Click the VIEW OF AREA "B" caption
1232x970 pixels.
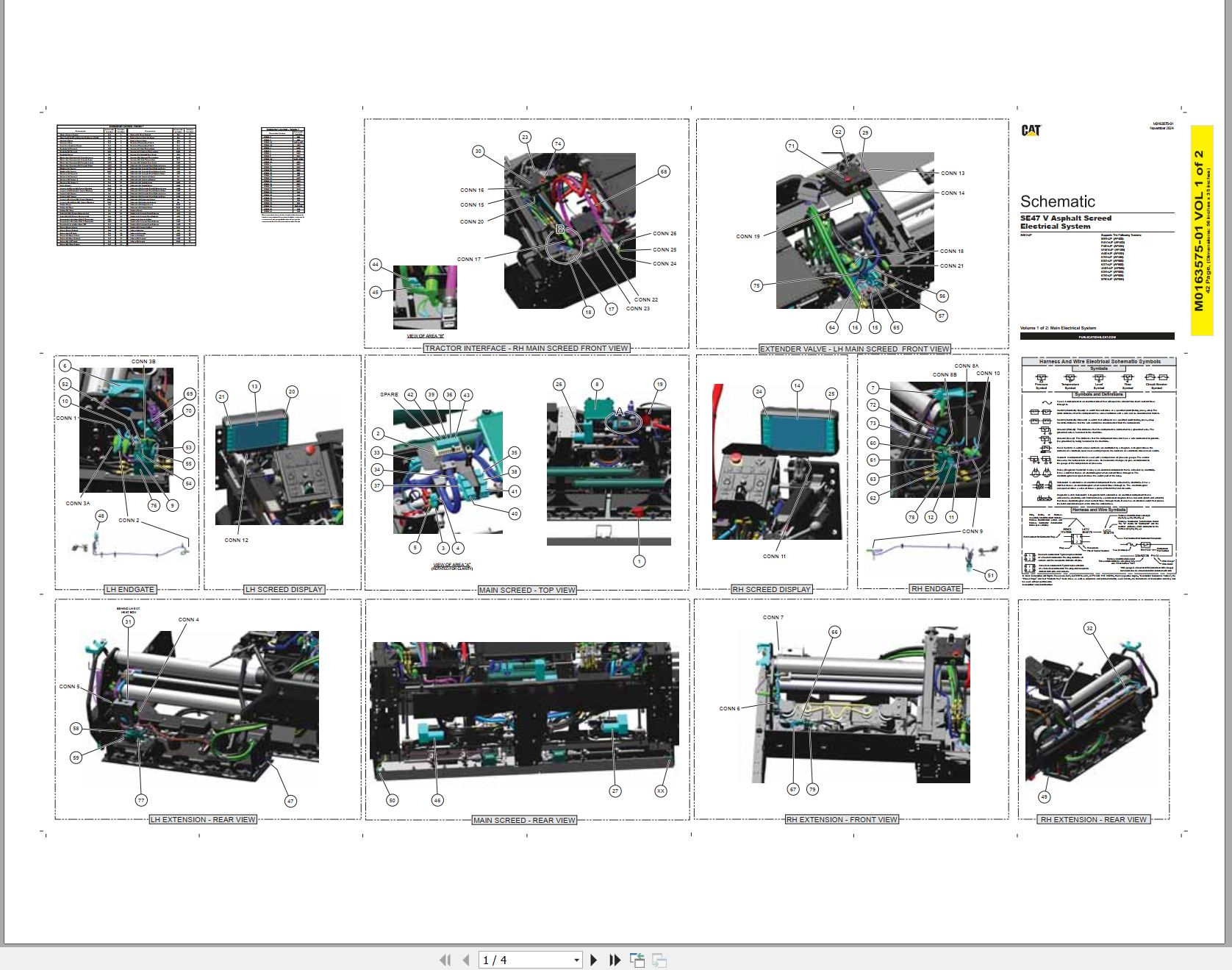point(426,335)
